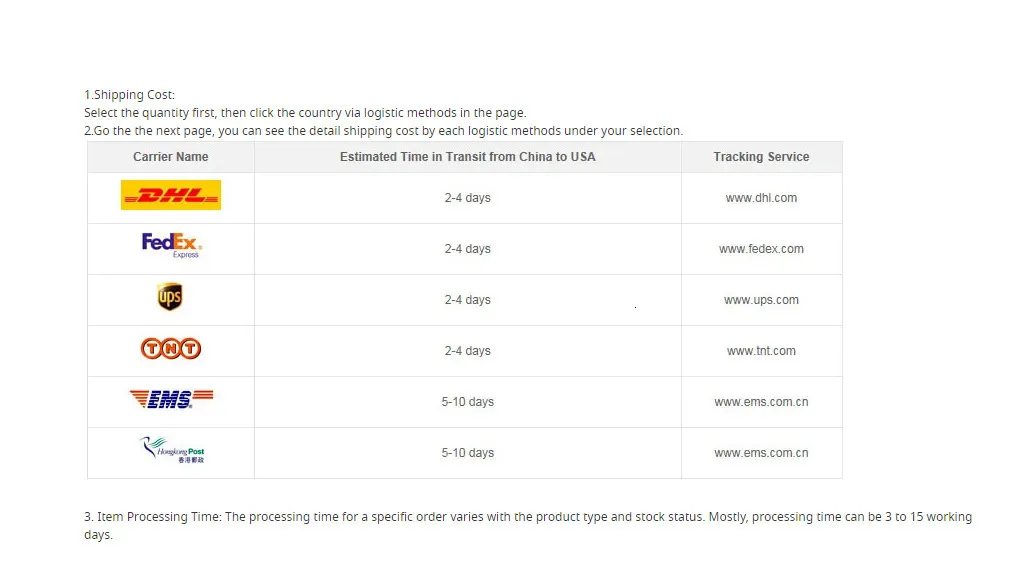Click the UPS shield logo
The image size is (1030, 574).
click(170, 297)
